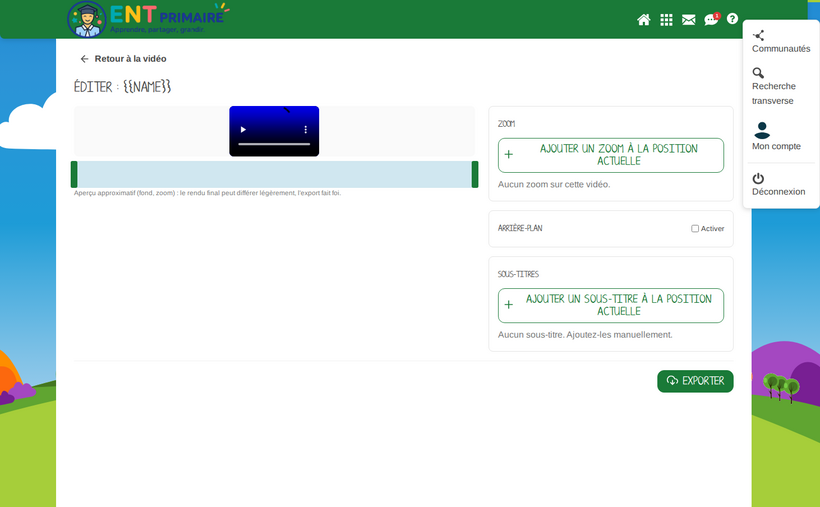Click the light blue timeline track

tap(275, 174)
